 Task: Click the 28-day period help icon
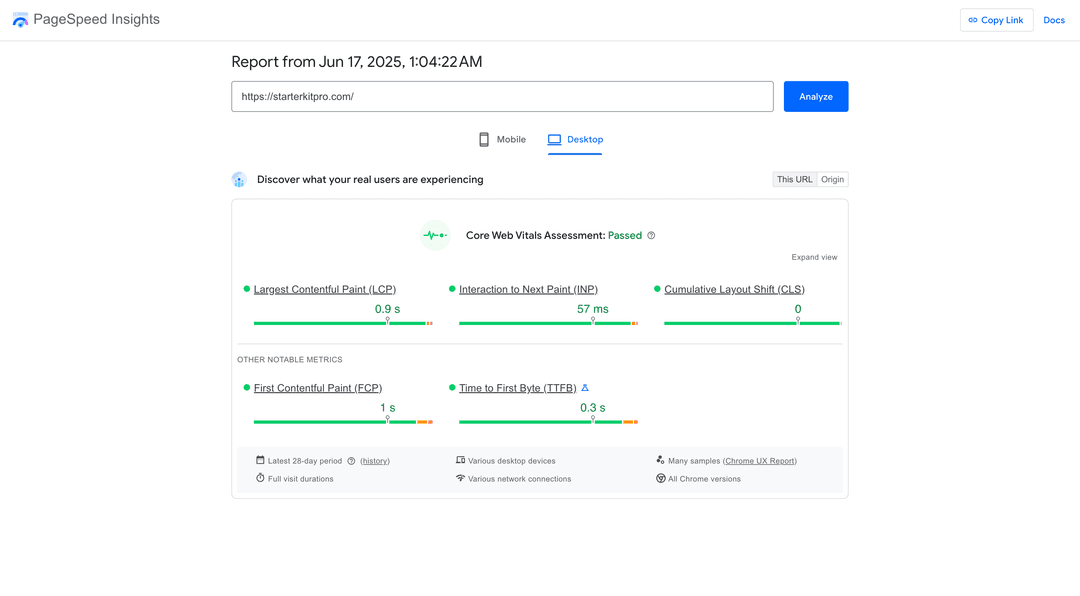351,461
